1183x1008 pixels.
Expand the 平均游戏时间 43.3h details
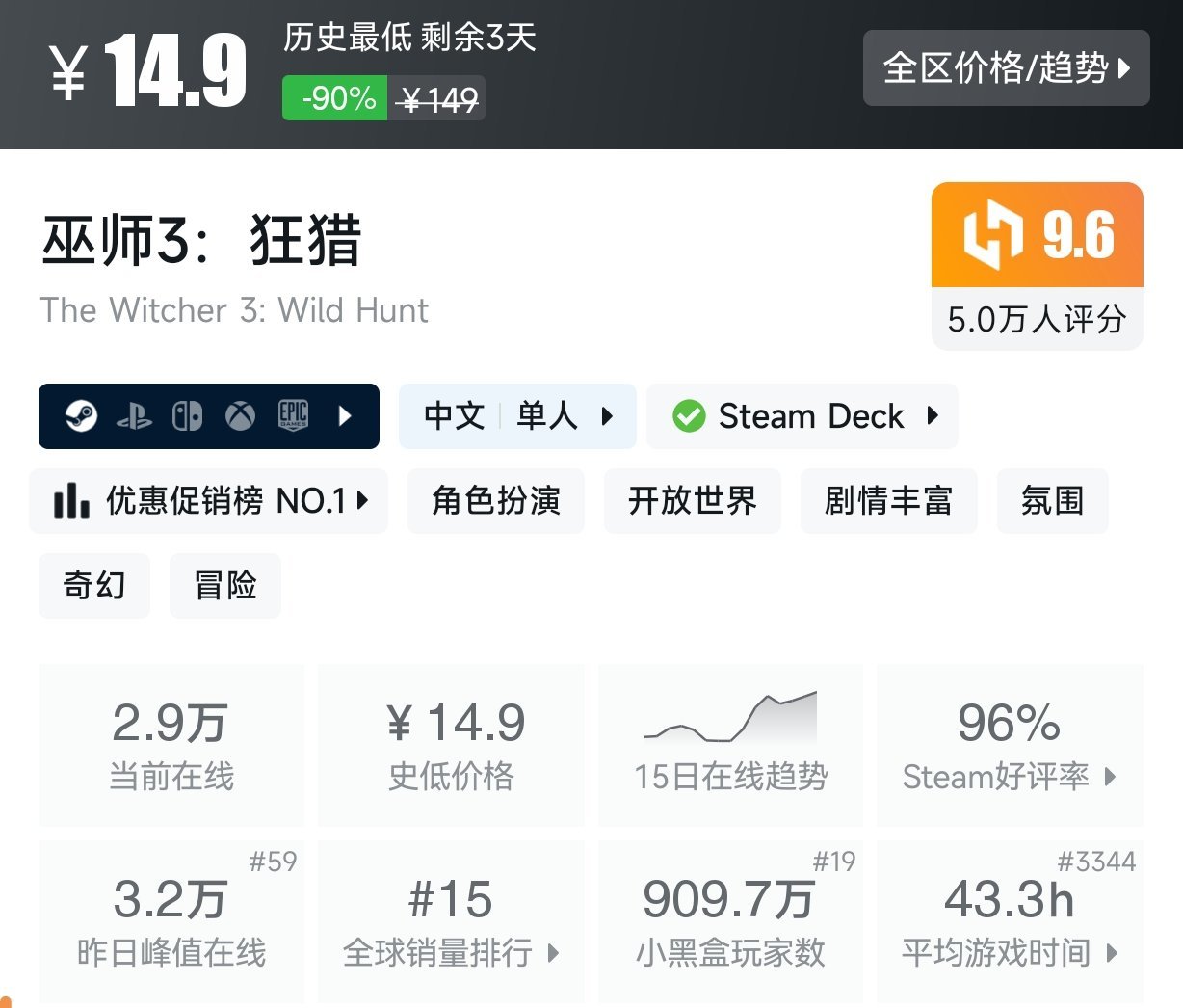tap(1010, 922)
